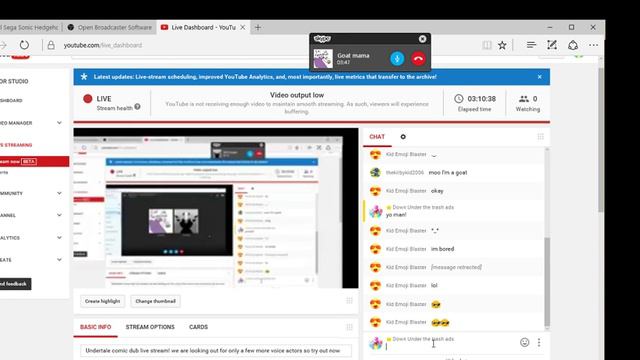Open Edge share icon
This screenshot has height=360, width=640.
(x=573, y=45)
